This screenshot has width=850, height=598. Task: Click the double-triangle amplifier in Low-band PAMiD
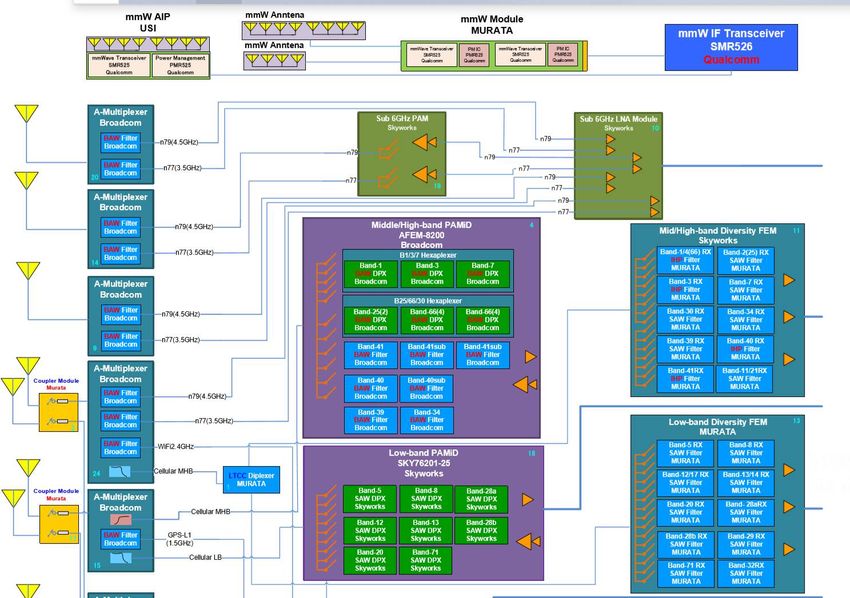point(528,541)
